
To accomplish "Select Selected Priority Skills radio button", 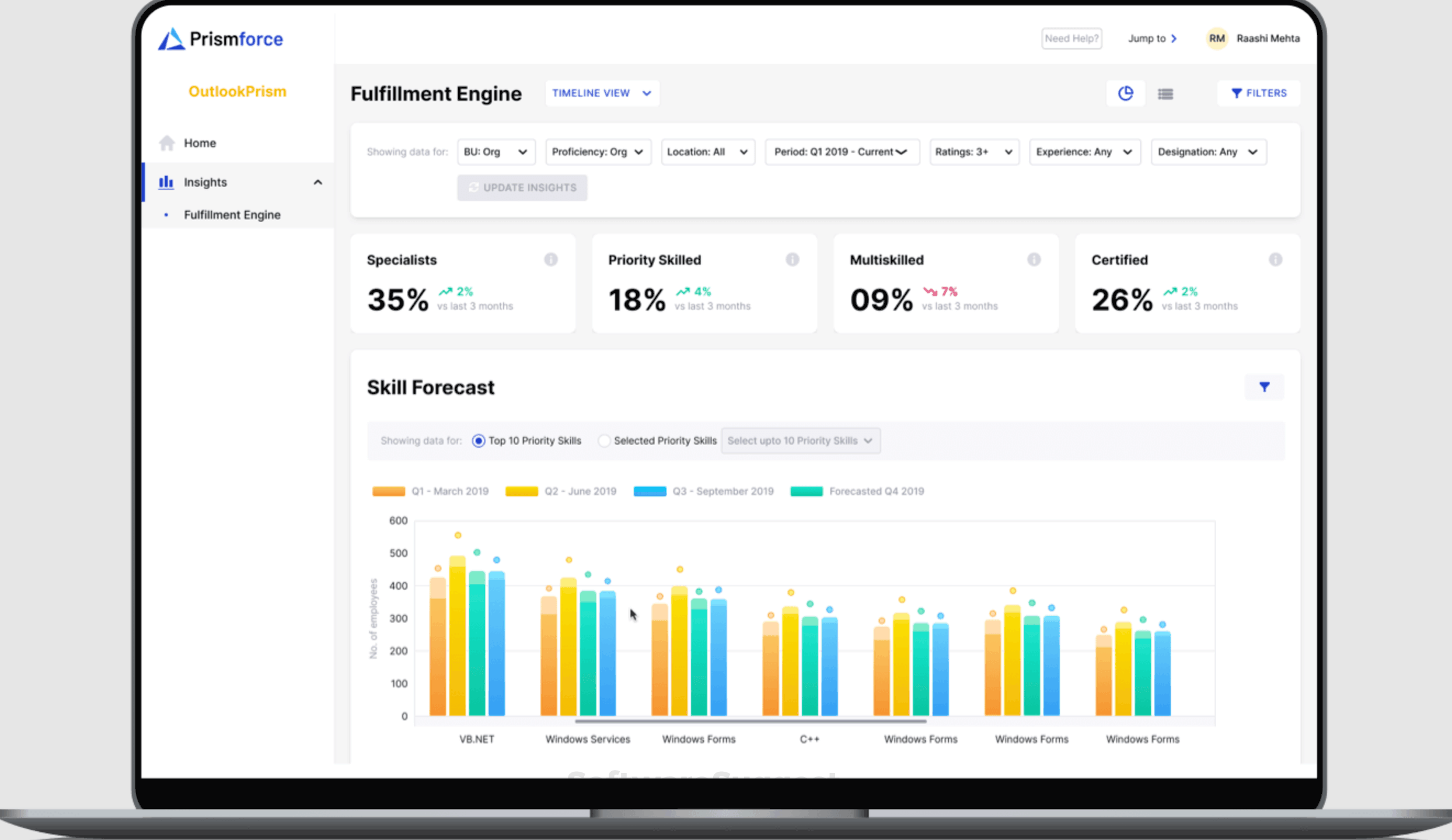I will pyautogui.click(x=604, y=441).
